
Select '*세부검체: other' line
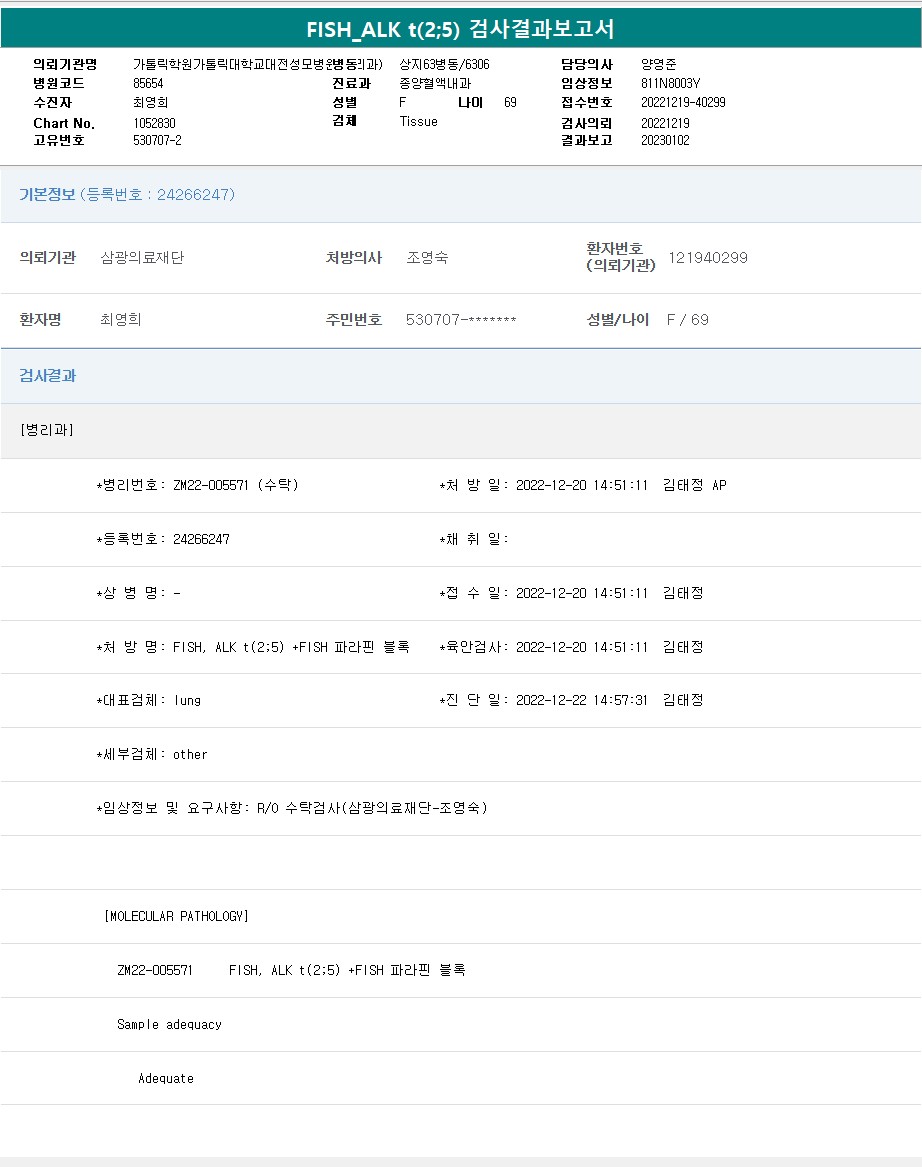[152, 754]
